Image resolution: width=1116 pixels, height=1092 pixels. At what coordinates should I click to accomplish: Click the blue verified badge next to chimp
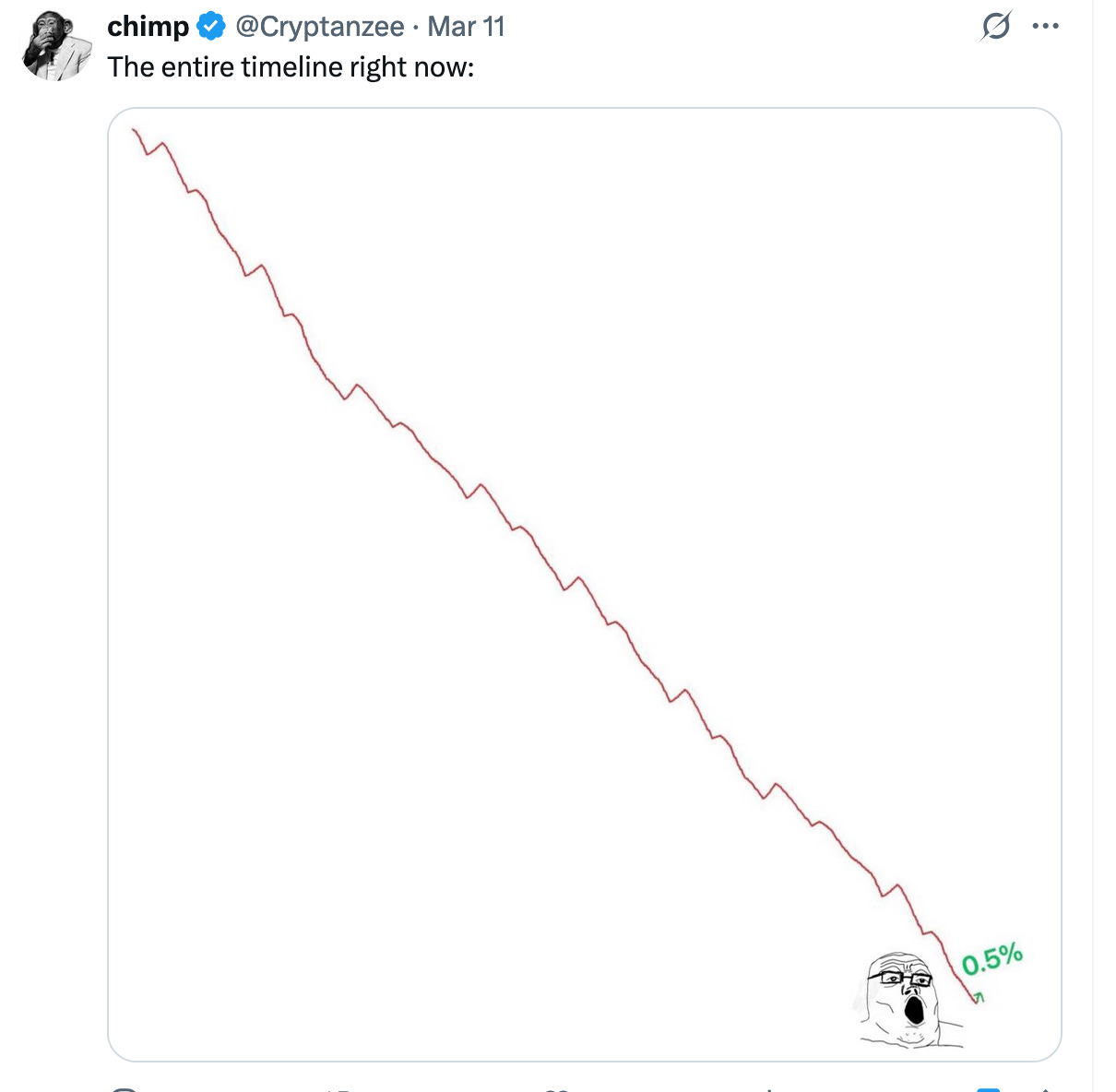click(x=212, y=27)
